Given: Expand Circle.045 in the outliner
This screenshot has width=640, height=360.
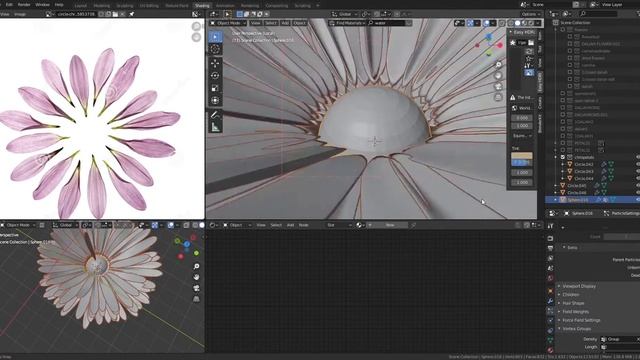Looking at the screenshot, I should [x=556, y=186].
